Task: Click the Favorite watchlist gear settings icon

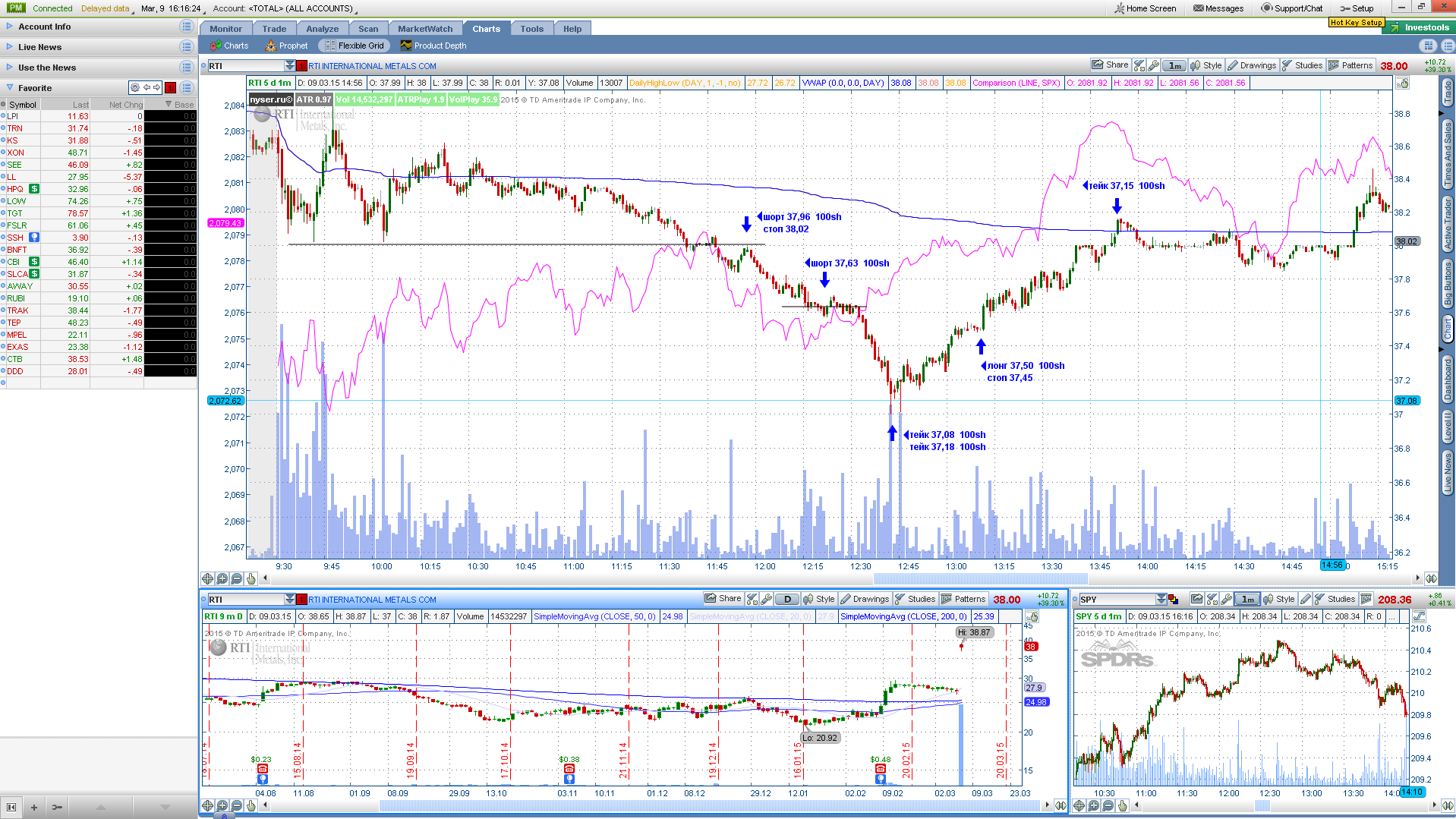Action: coord(135,88)
